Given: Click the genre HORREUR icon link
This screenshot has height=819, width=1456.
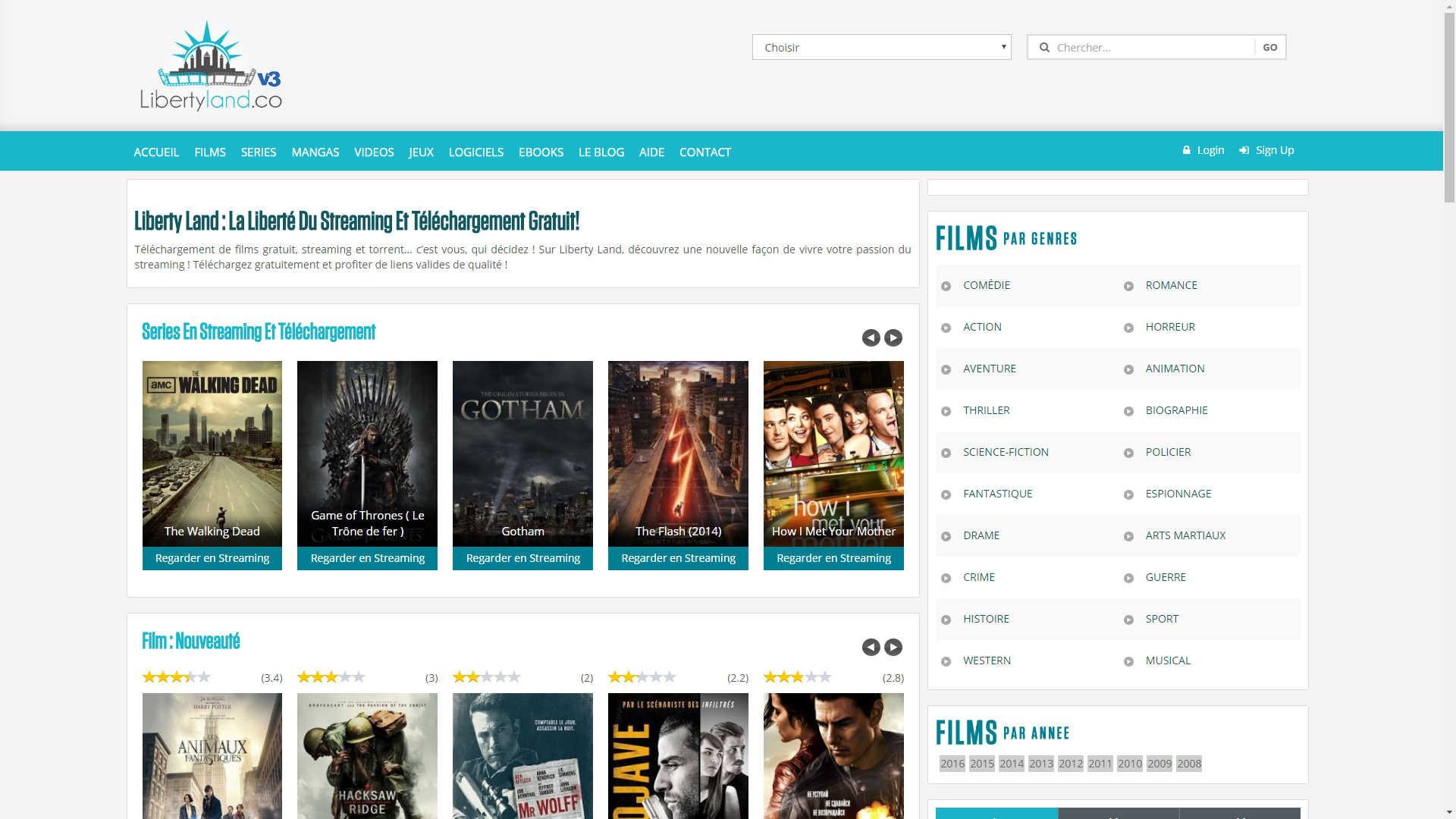Looking at the screenshot, I should click(x=1129, y=327).
